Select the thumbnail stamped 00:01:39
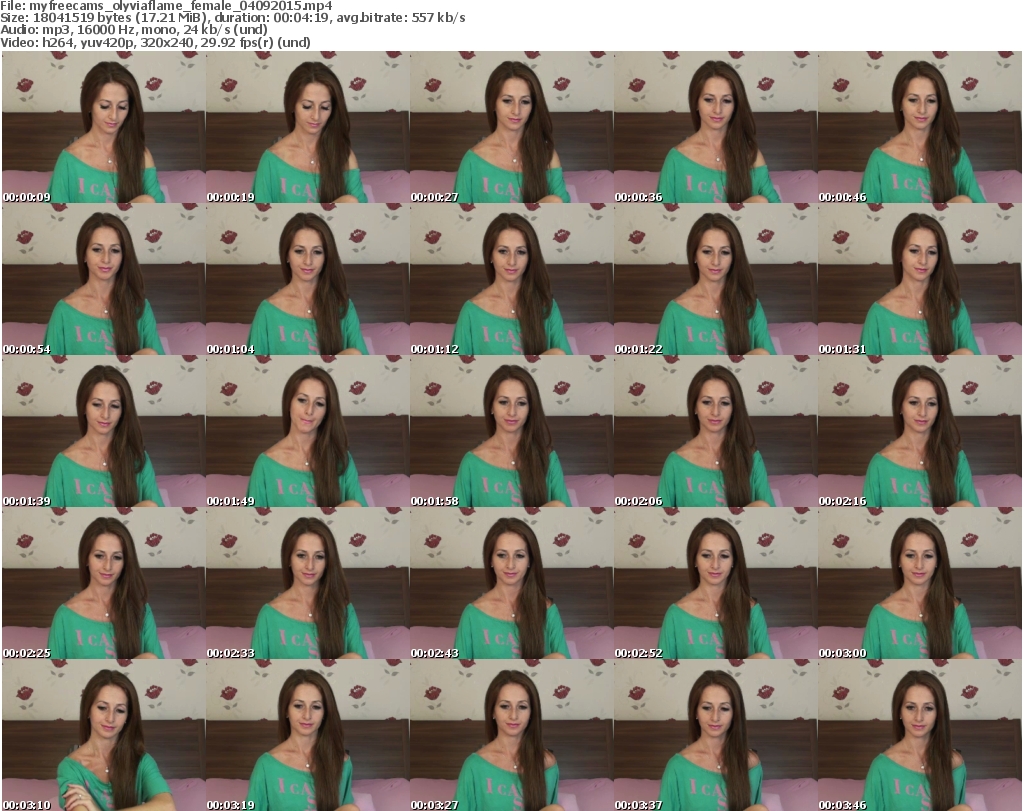 pos(104,432)
